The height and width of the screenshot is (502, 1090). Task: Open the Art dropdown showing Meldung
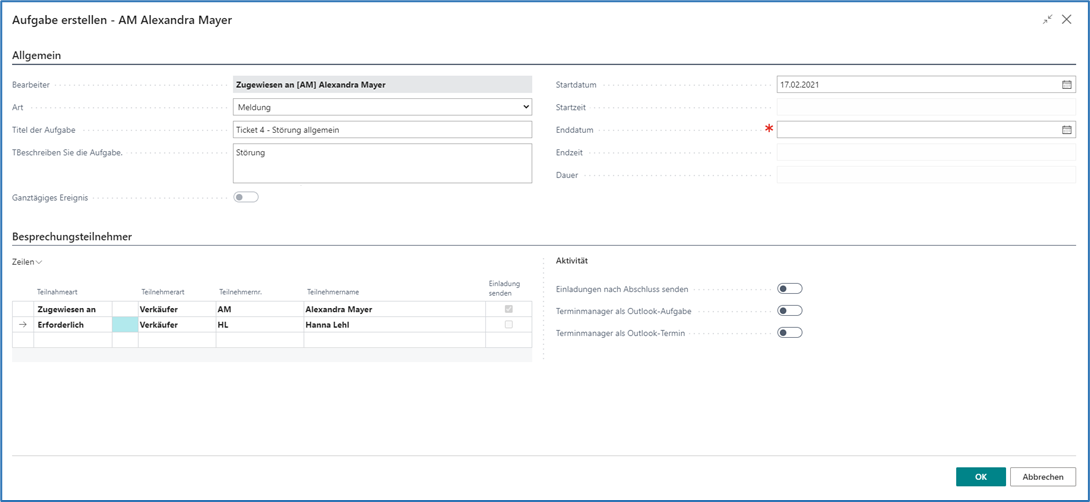tap(382, 107)
